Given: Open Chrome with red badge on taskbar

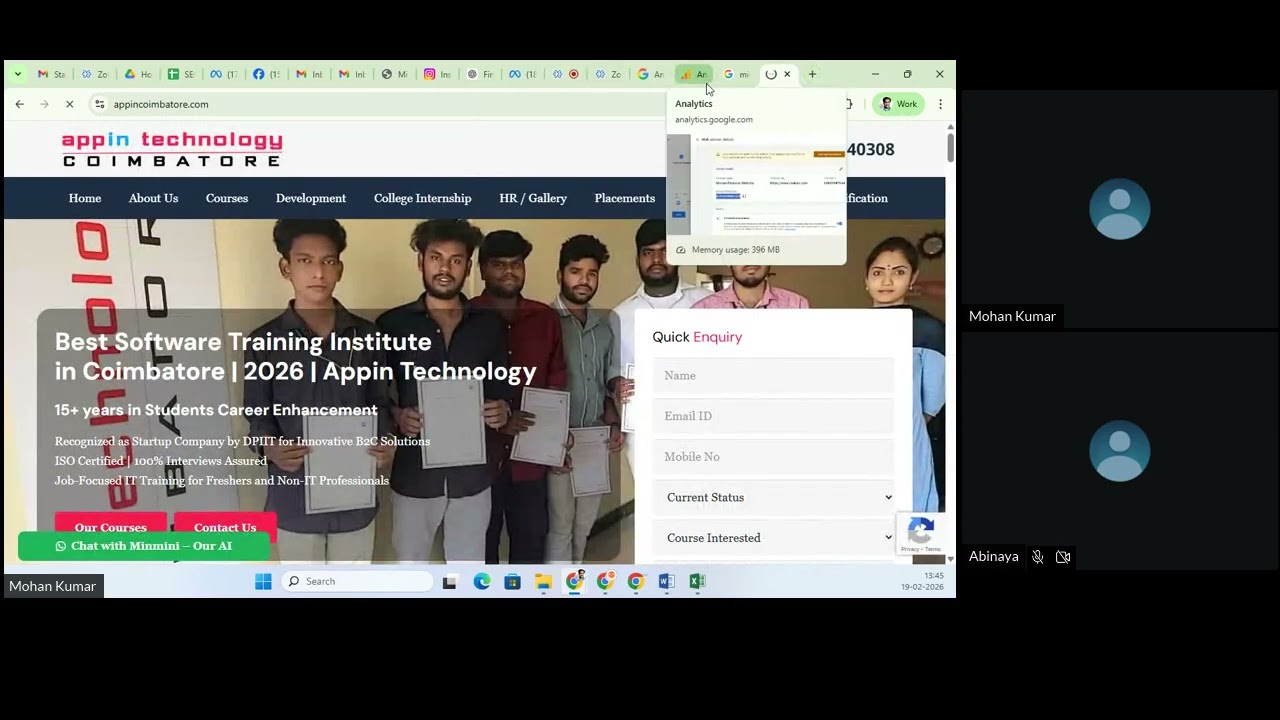Looking at the screenshot, I should 606,581.
